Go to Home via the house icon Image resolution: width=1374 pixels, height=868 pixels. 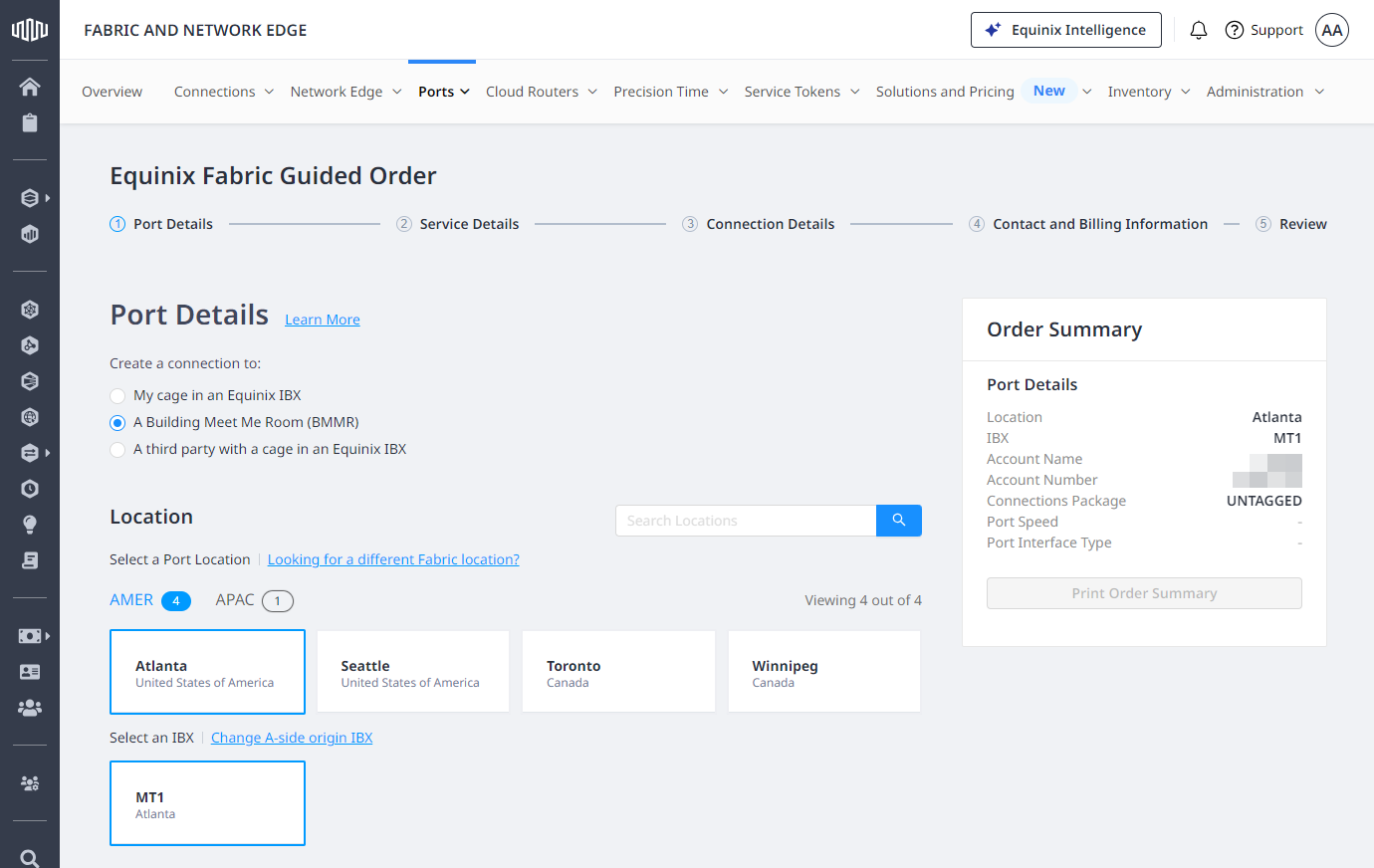(30, 87)
